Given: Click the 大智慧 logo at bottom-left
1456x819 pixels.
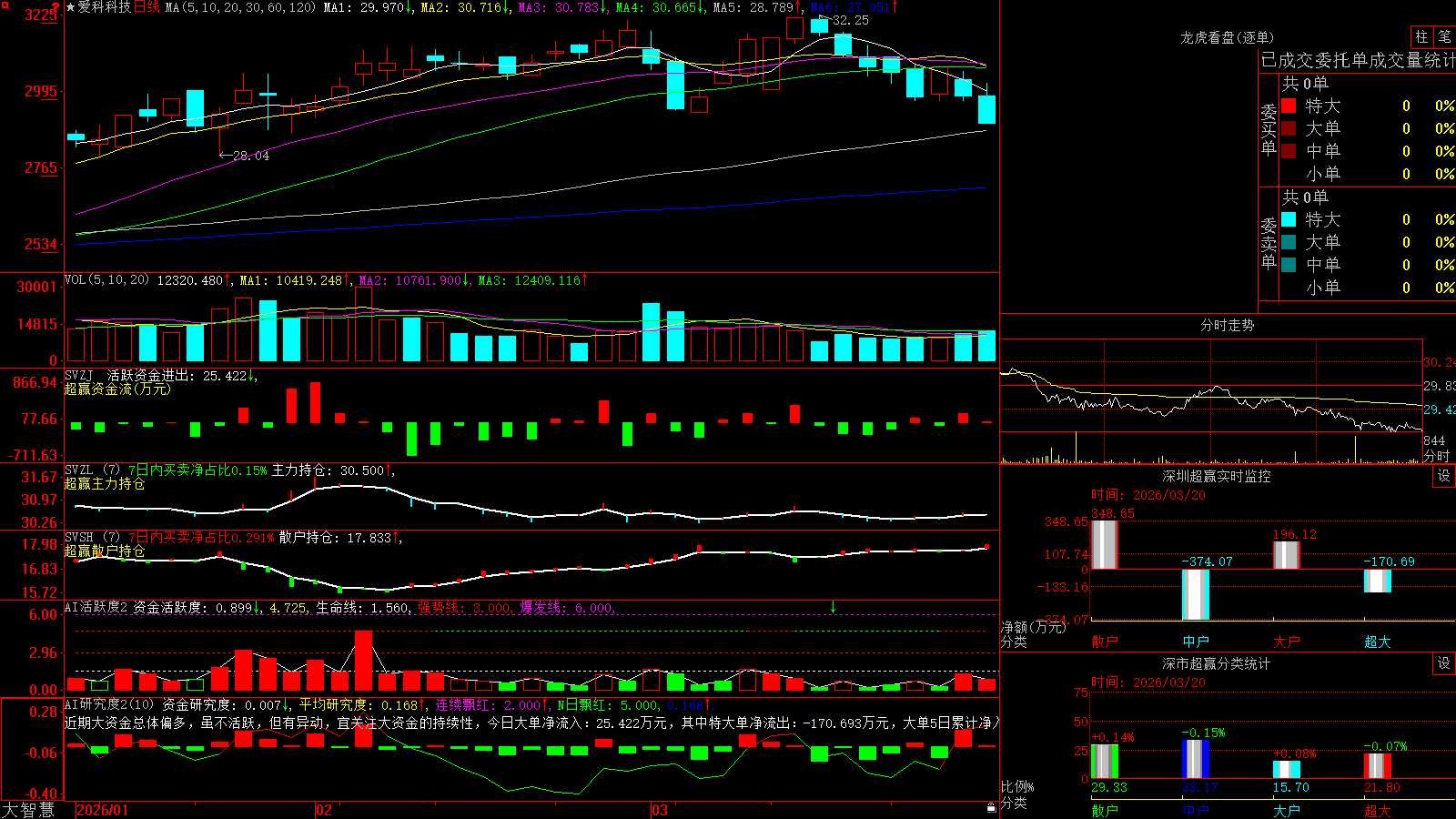Looking at the screenshot, I should click(x=28, y=809).
